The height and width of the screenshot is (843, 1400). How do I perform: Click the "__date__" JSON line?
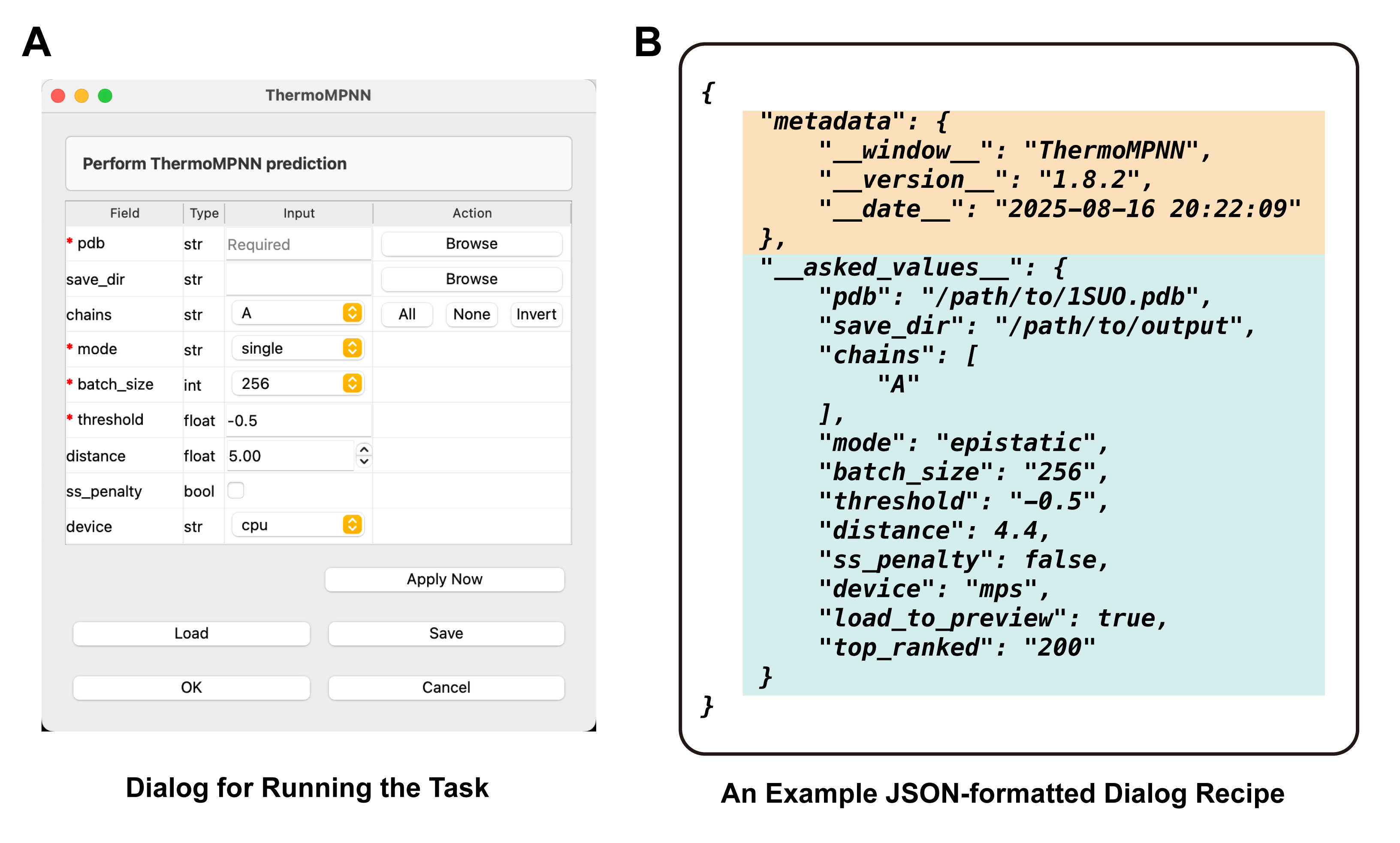point(1059,210)
